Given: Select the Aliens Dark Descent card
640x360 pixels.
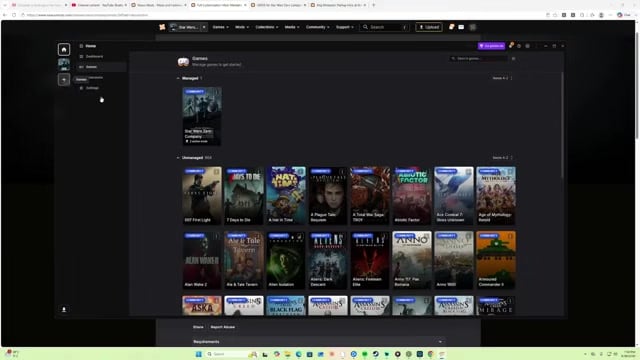Looking at the screenshot, I should coord(328,260).
